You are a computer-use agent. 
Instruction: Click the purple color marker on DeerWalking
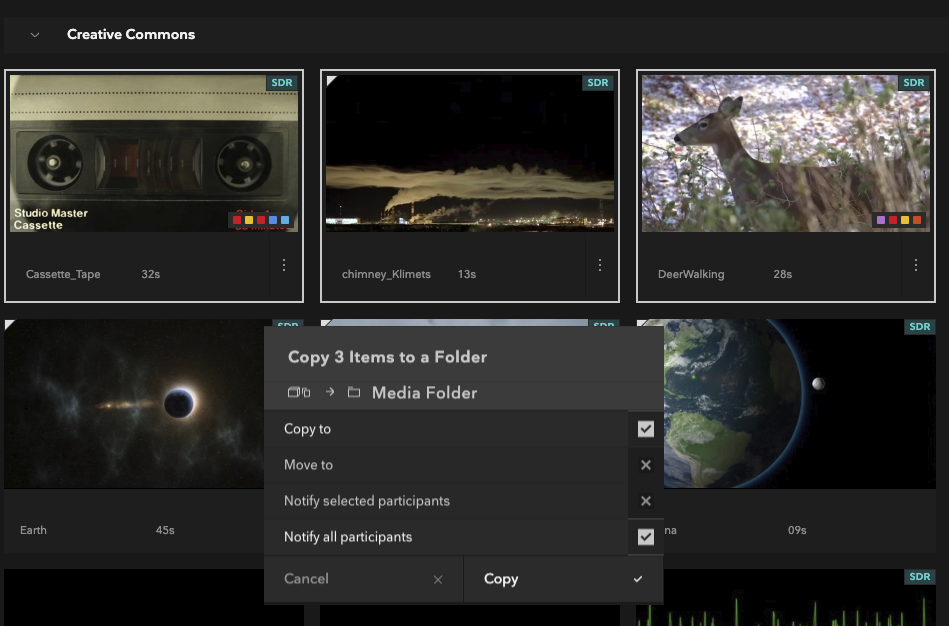tap(881, 220)
